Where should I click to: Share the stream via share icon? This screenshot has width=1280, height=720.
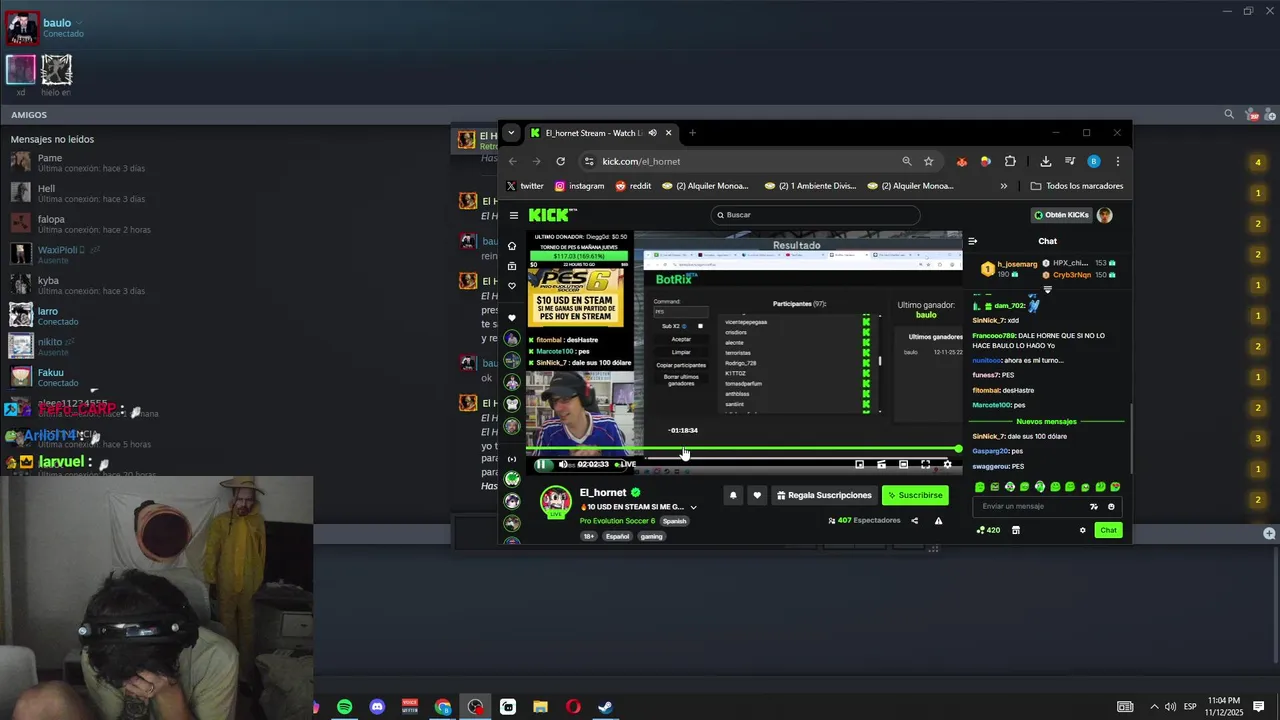pyautogui.click(x=914, y=520)
